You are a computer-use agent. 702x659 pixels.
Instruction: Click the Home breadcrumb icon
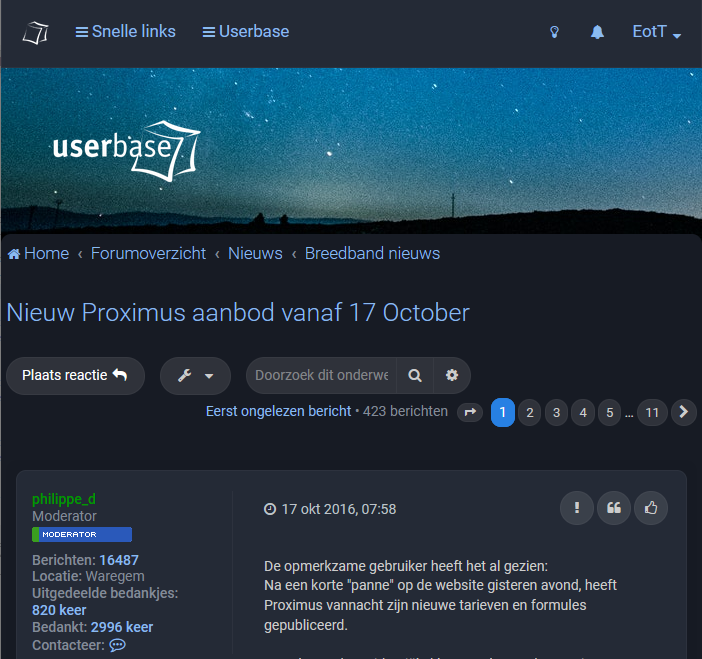(x=14, y=254)
